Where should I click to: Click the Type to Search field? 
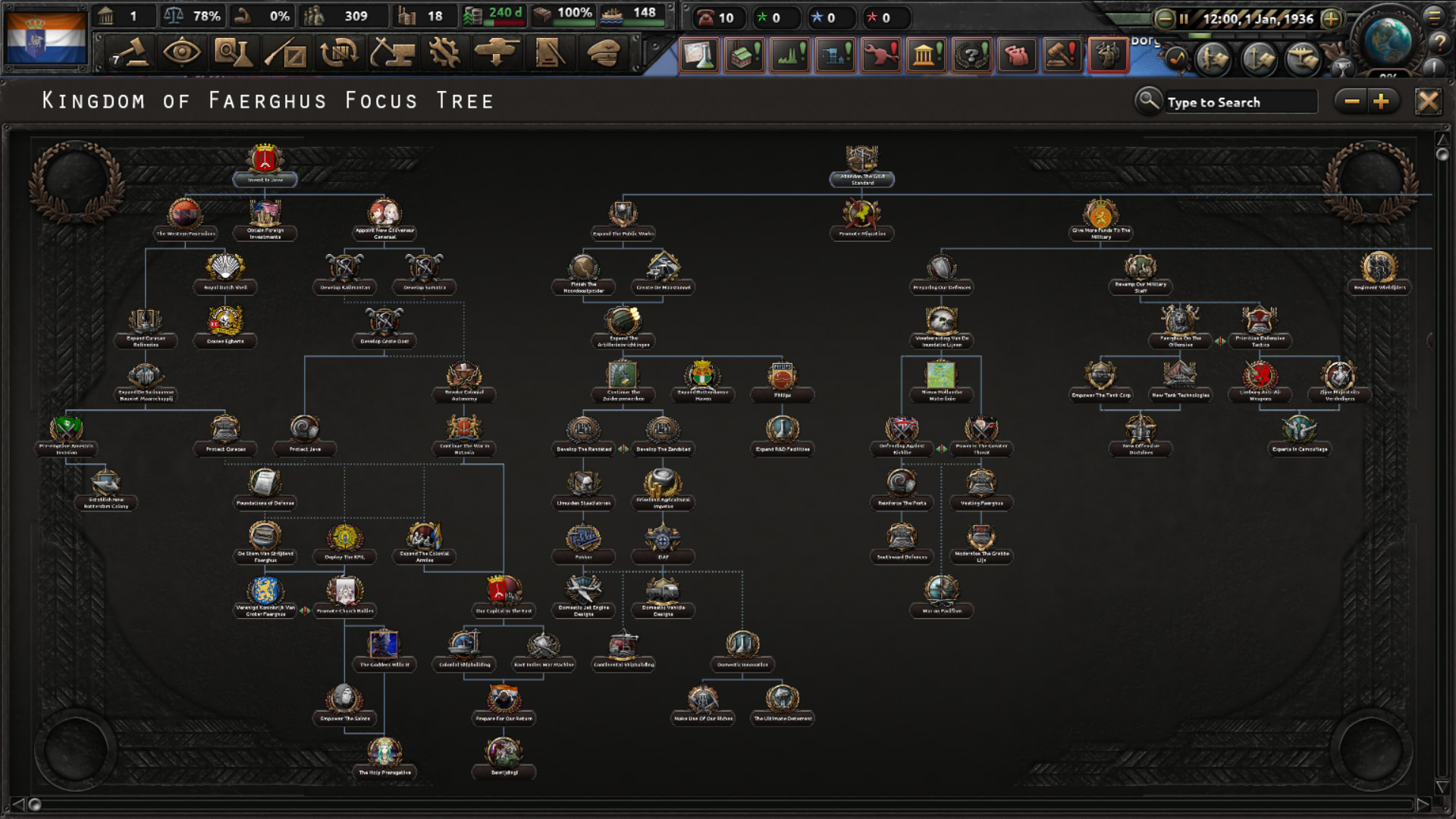[1241, 102]
